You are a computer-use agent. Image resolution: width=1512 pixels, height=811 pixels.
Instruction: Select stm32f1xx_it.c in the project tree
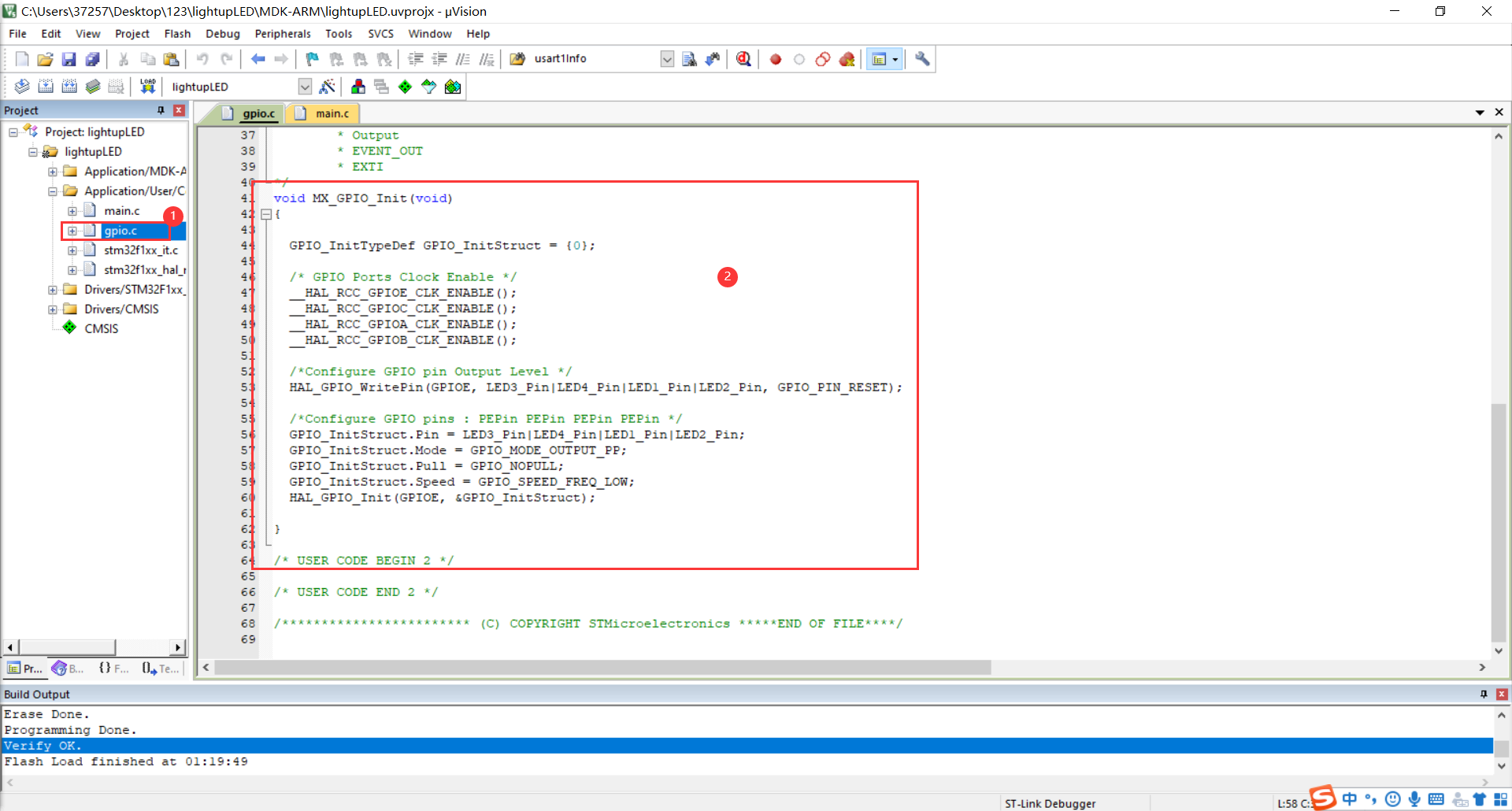click(x=141, y=250)
